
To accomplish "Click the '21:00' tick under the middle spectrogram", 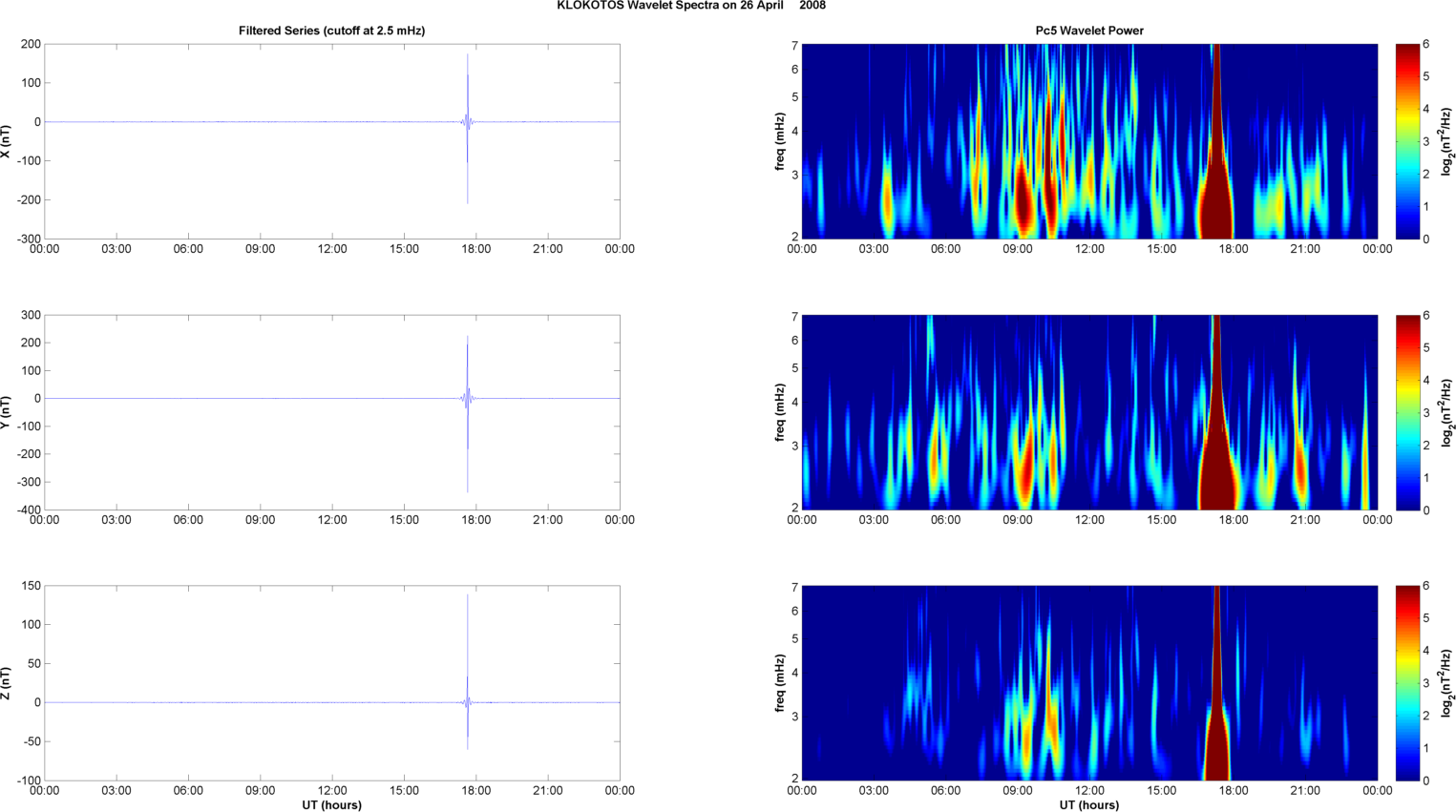I will click(x=1305, y=520).
